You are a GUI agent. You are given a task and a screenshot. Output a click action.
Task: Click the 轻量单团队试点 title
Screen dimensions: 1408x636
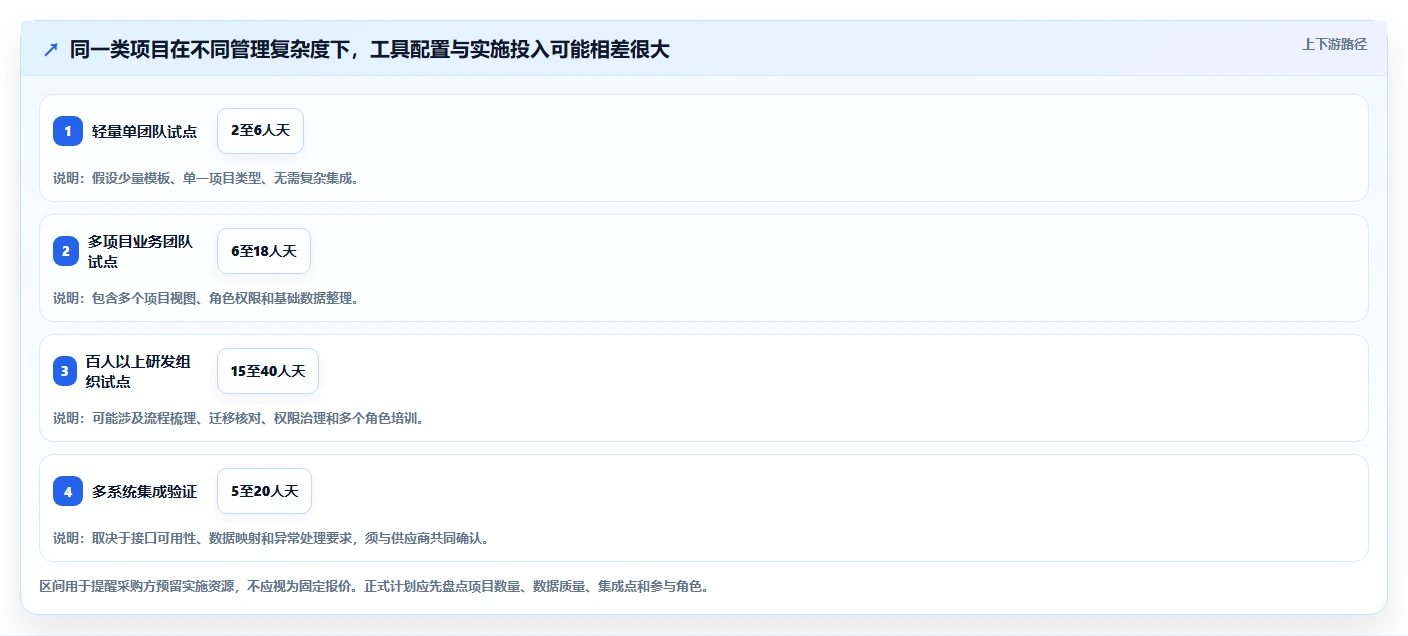pos(145,132)
